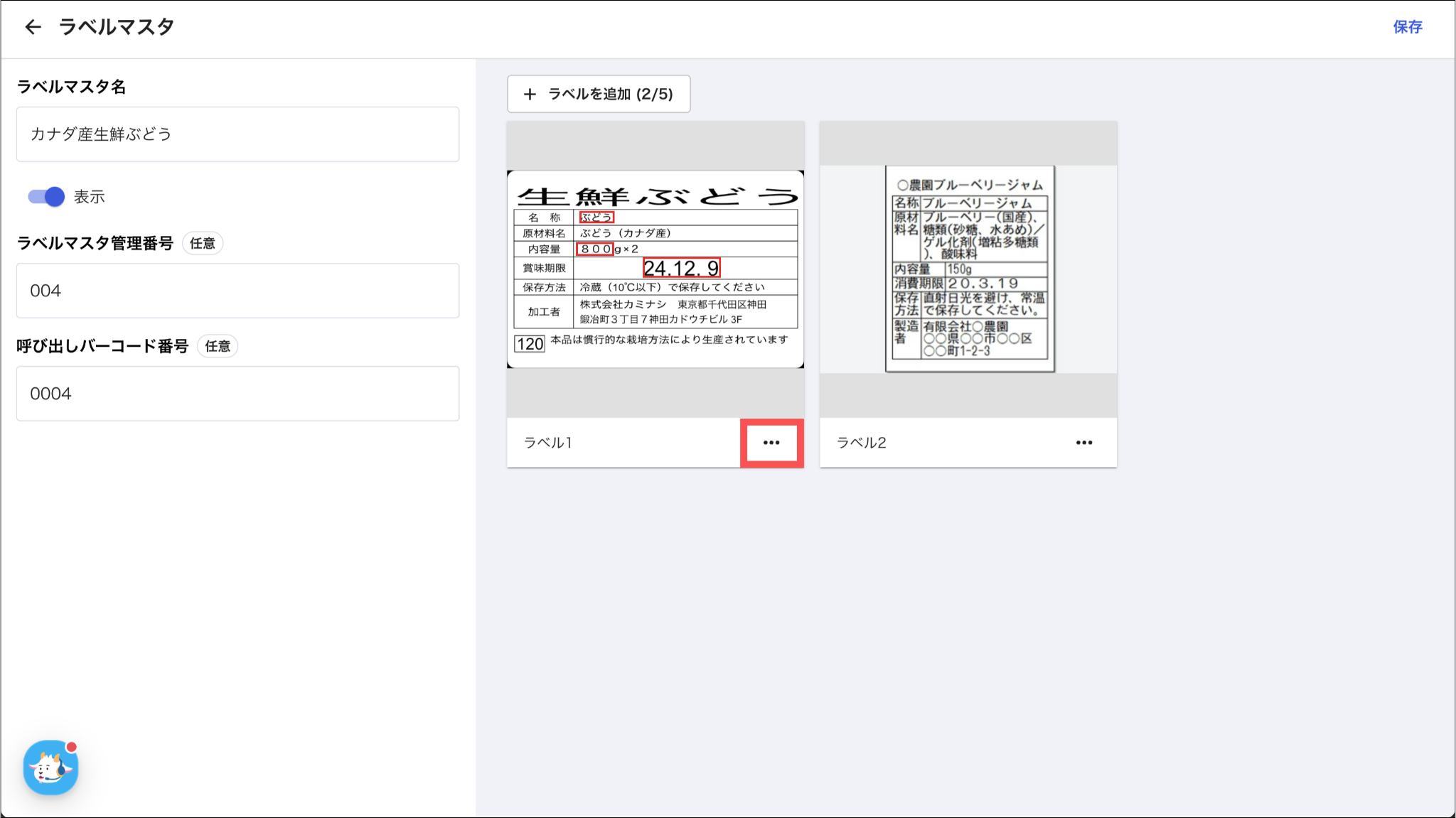
Task: Click the 24.12.9 expiry date box
Action: pyautogui.click(x=681, y=268)
